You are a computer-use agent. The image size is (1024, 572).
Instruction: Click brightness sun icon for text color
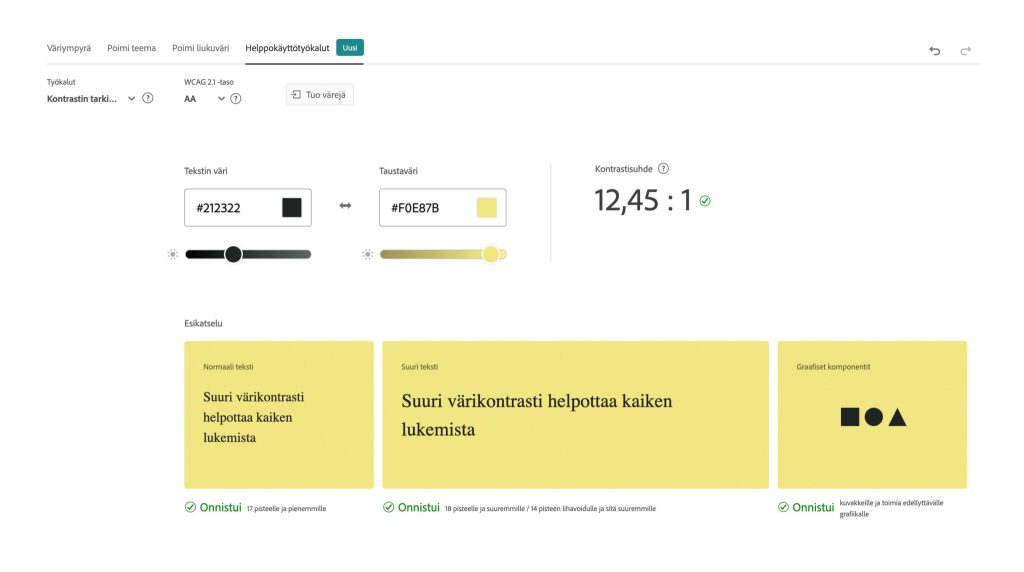pyautogui.click(x=173, y=254)
